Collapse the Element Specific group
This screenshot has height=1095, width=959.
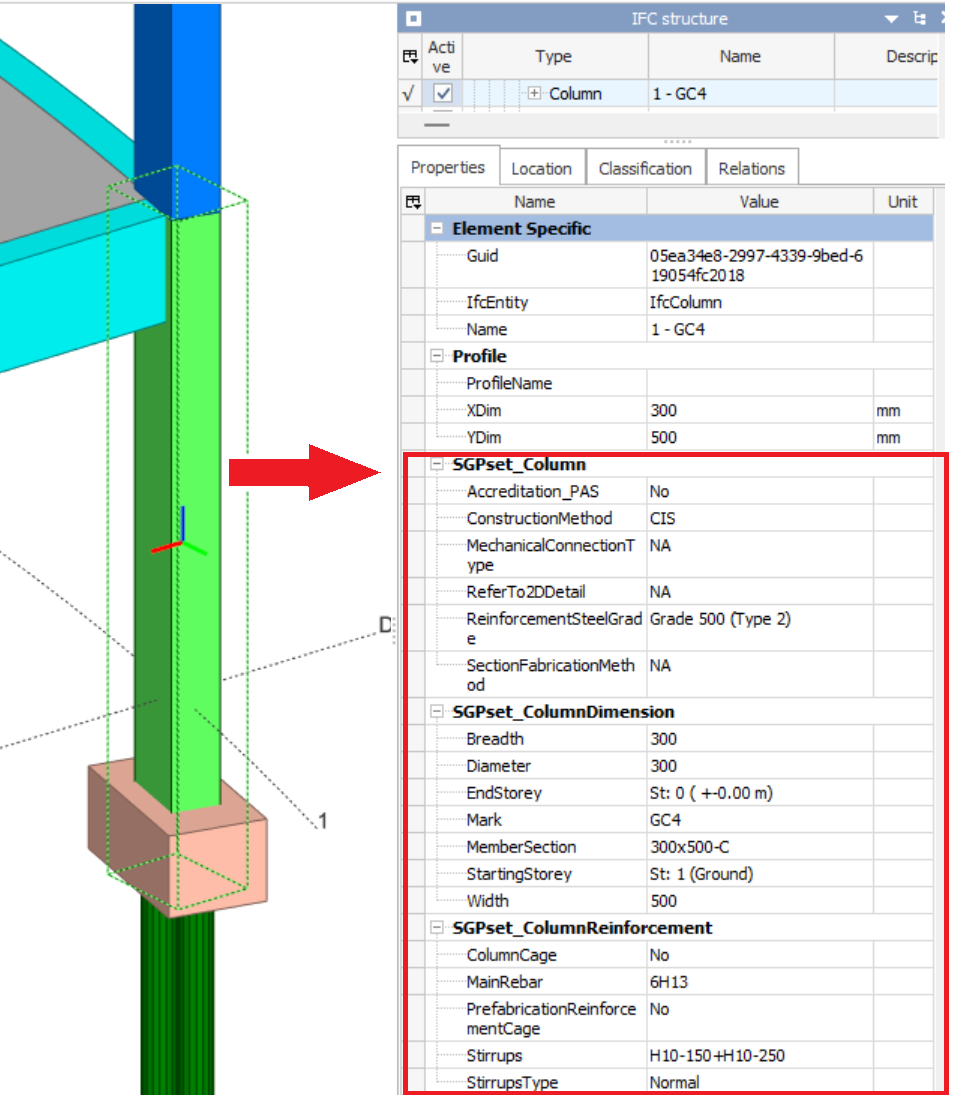(x=437, y=229)
